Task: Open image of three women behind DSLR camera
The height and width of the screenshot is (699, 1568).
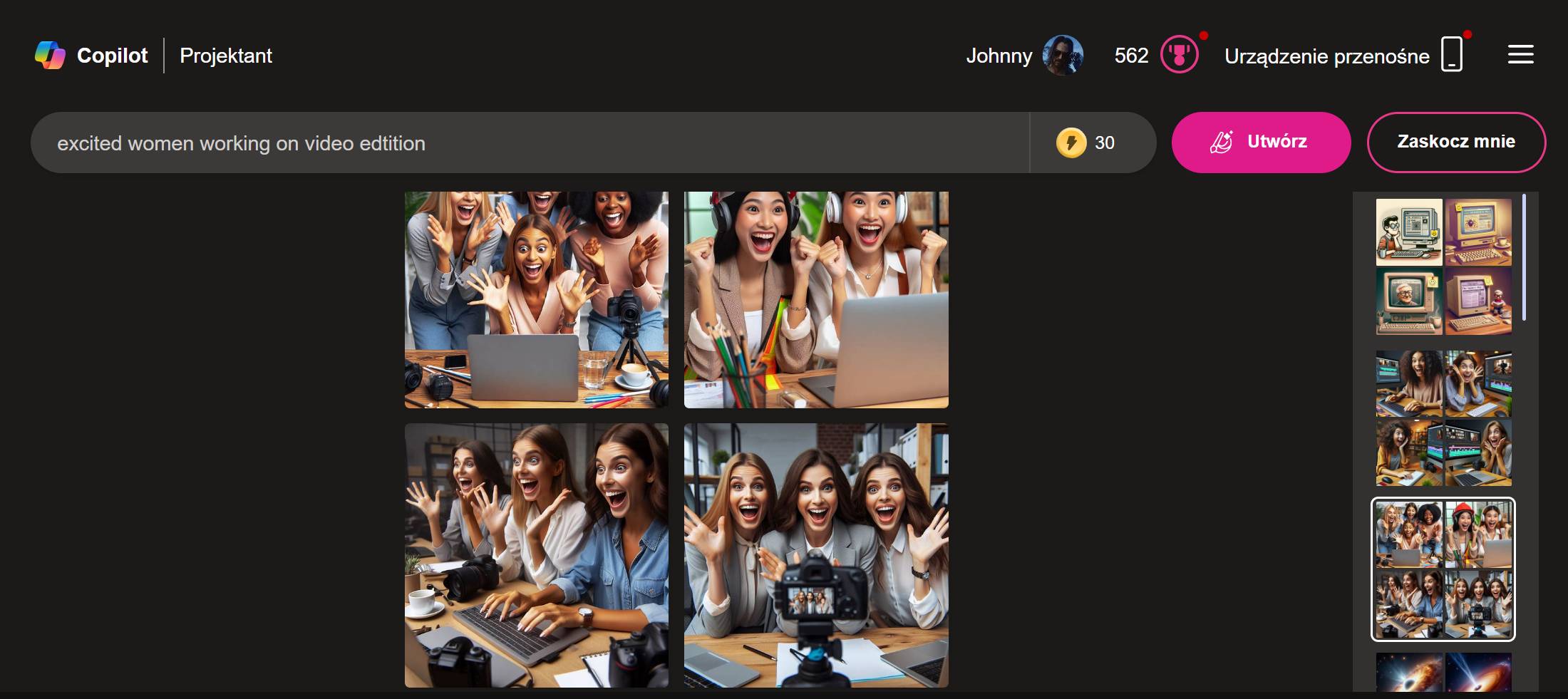Action: [x=816, y=555]
